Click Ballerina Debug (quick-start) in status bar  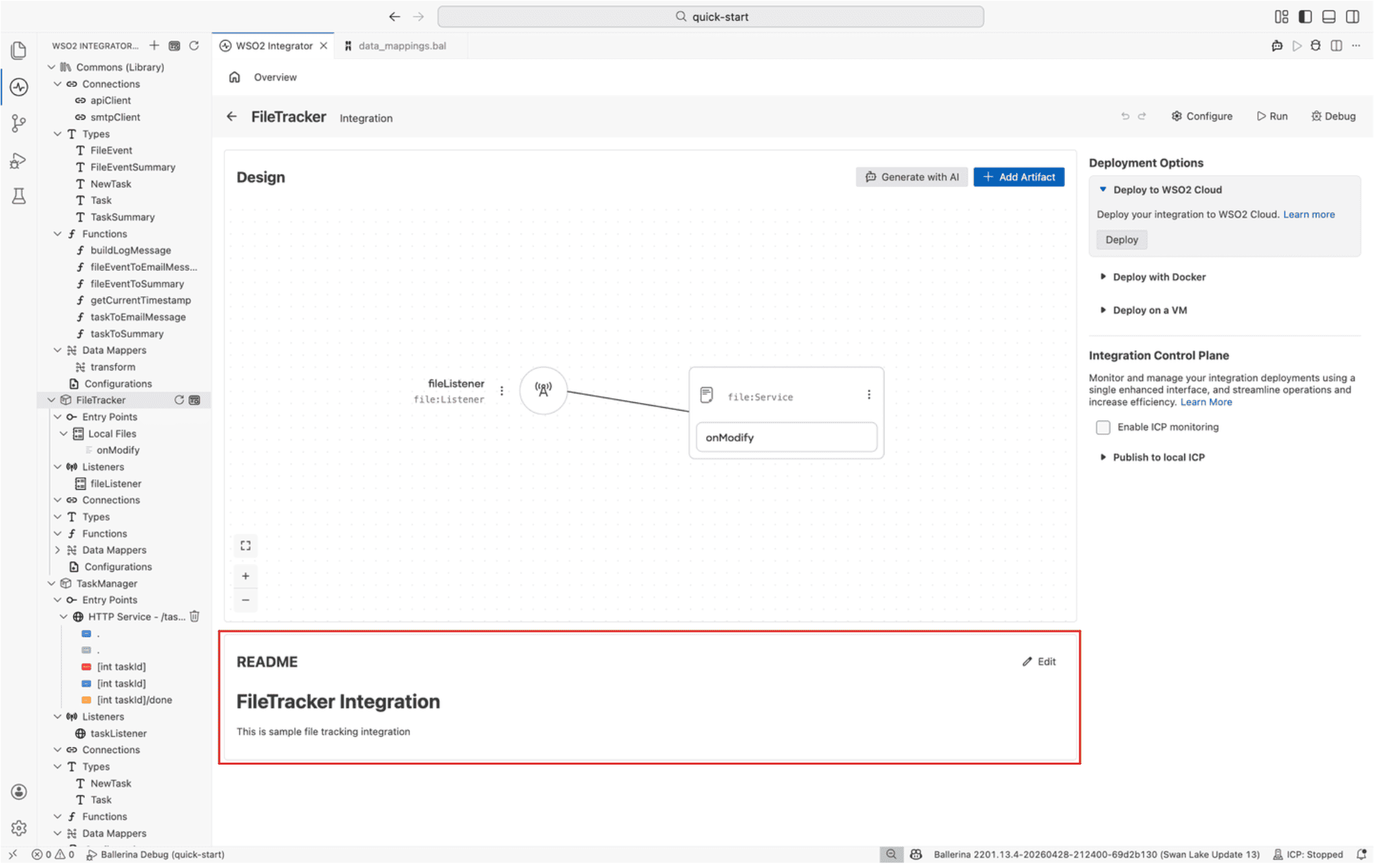[155, 854]
